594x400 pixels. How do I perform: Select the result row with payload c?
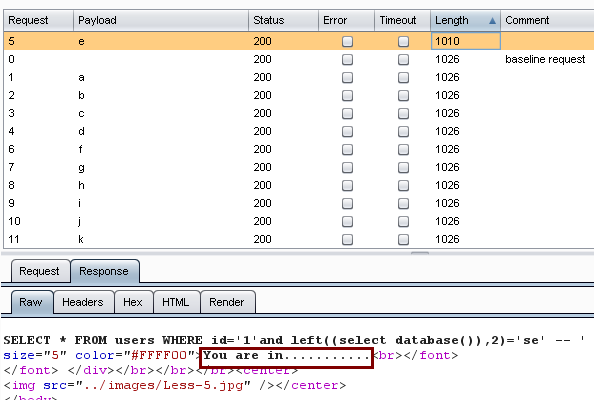click(299, 113)
